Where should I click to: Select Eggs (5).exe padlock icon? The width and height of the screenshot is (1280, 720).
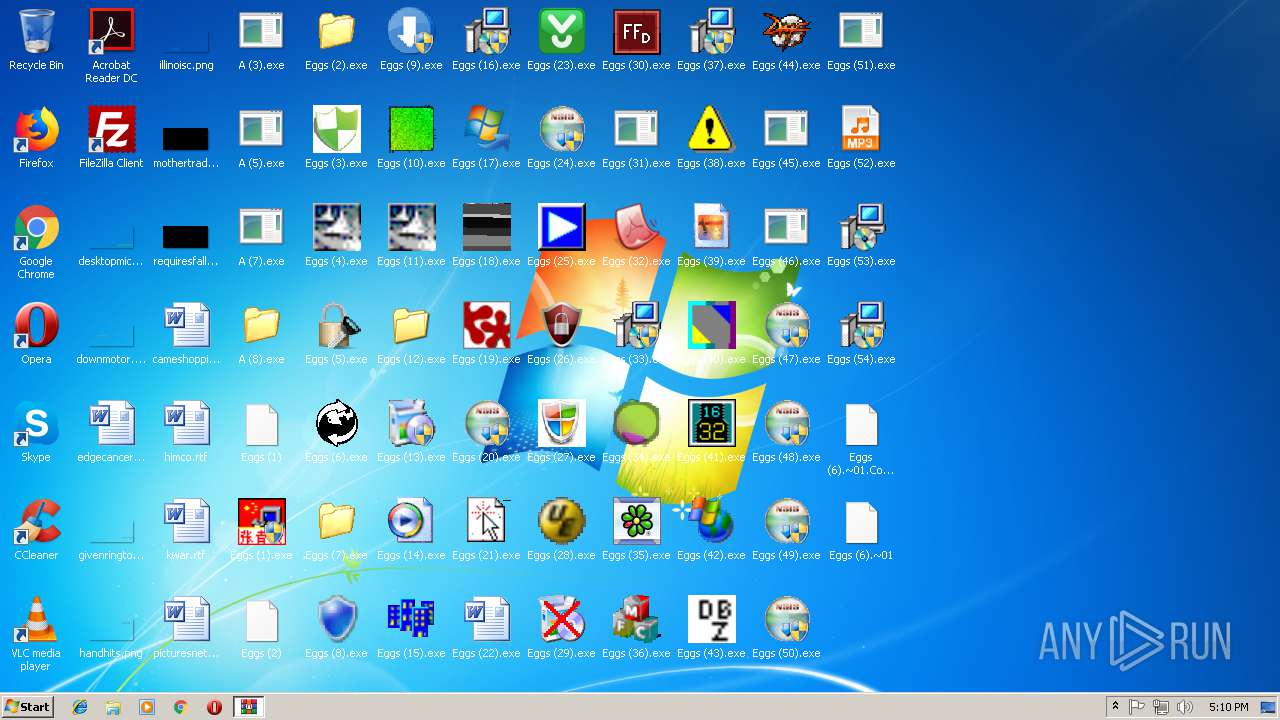coord(336,334)
